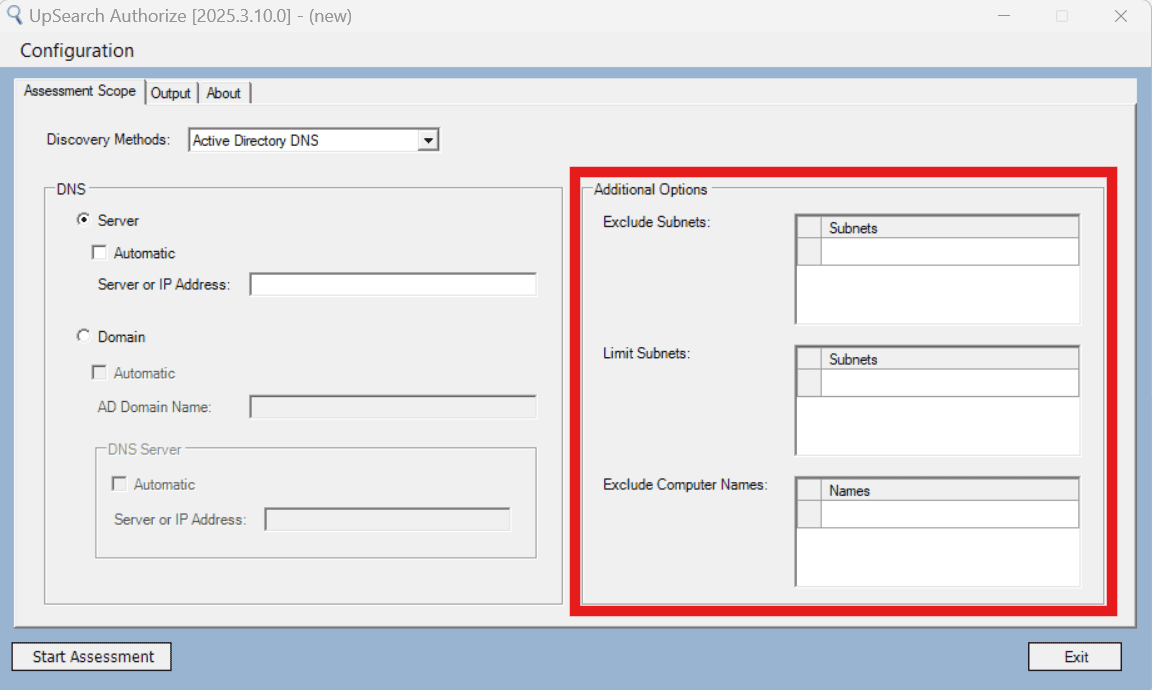The image size is (1152, 690).
Task: Enable Automatic under the Server option
Action: tap(99, 252)
